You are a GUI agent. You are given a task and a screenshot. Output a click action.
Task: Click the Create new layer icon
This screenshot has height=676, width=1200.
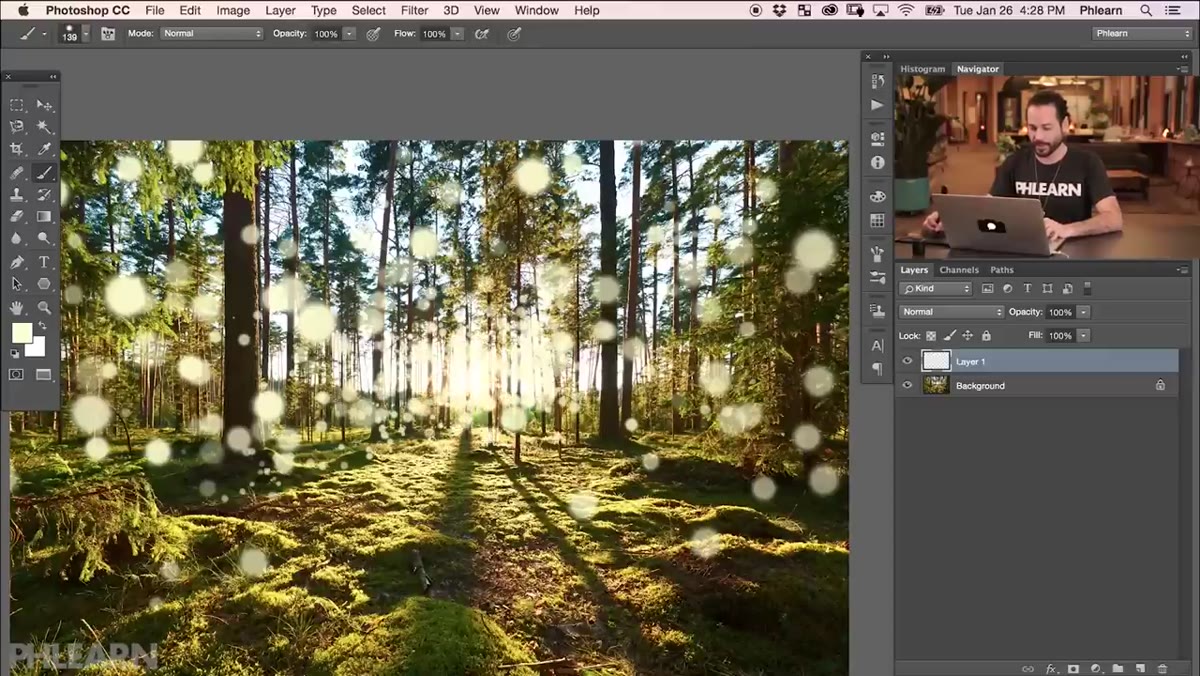pos(1140,668)
